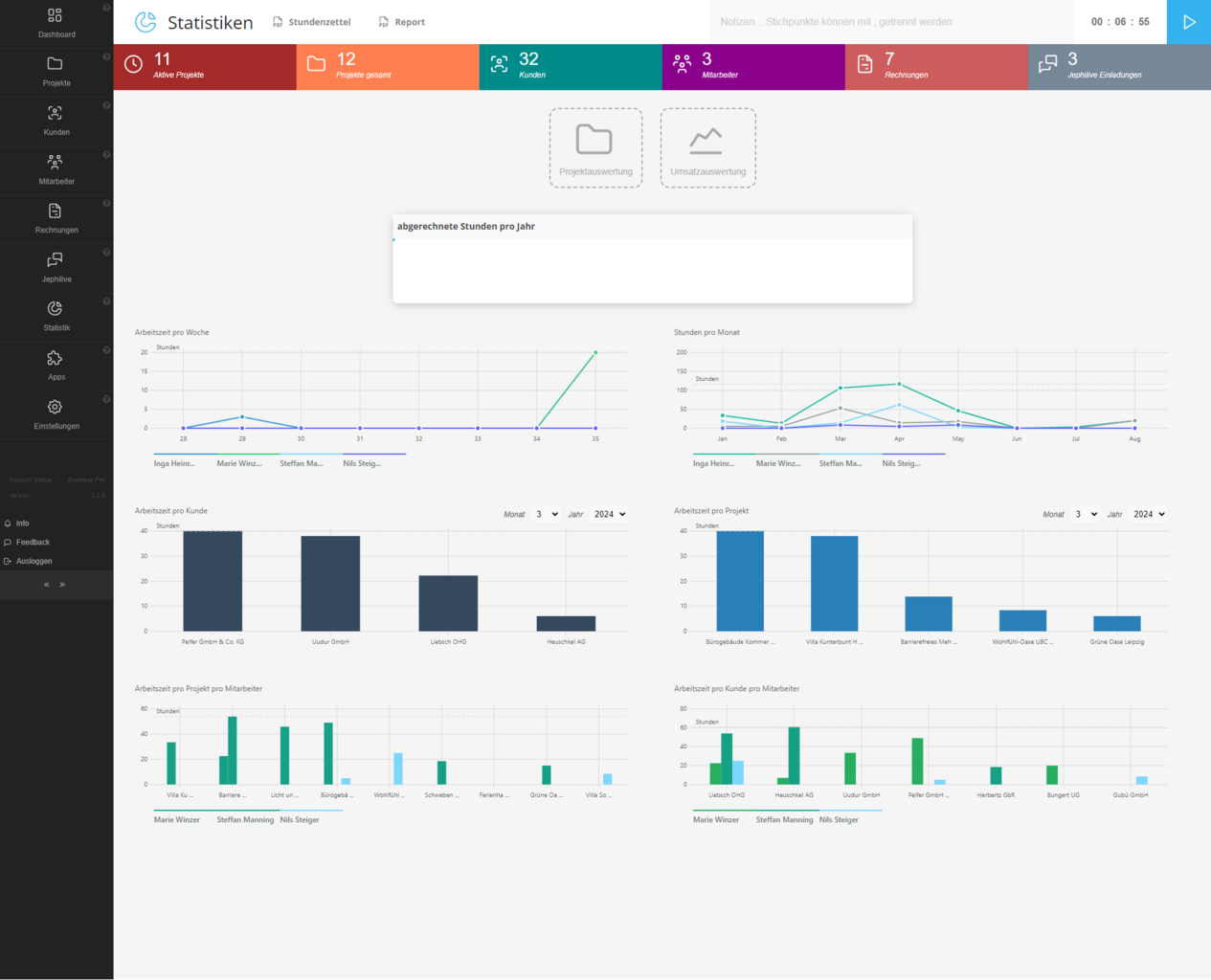
Task: Open Mitarbeiter sidebar section
Action: [56, 163]
